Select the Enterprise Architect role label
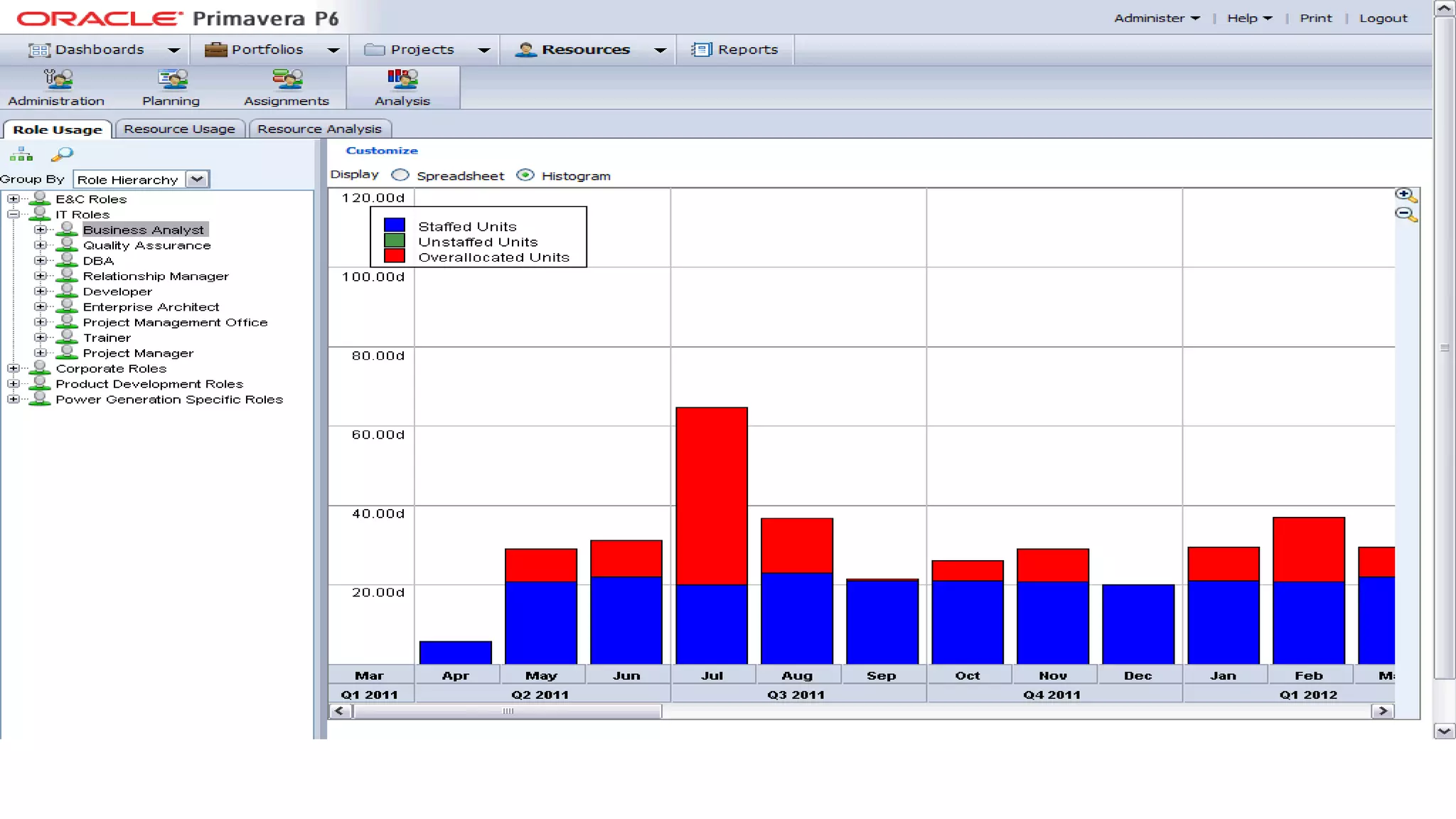The image size is (1456, 819). click(x=151, y=307)
